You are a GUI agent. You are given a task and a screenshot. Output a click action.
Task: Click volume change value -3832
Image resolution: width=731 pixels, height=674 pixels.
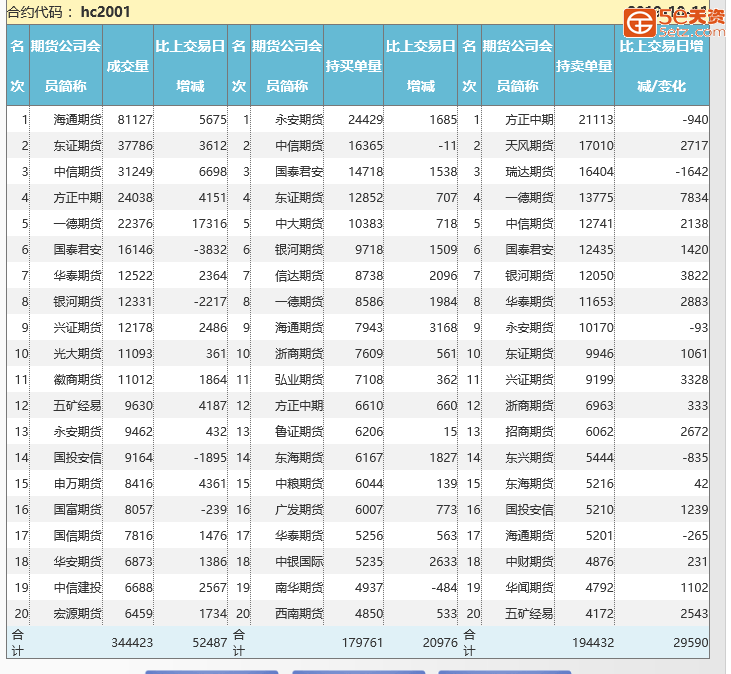tap(210, 250)
